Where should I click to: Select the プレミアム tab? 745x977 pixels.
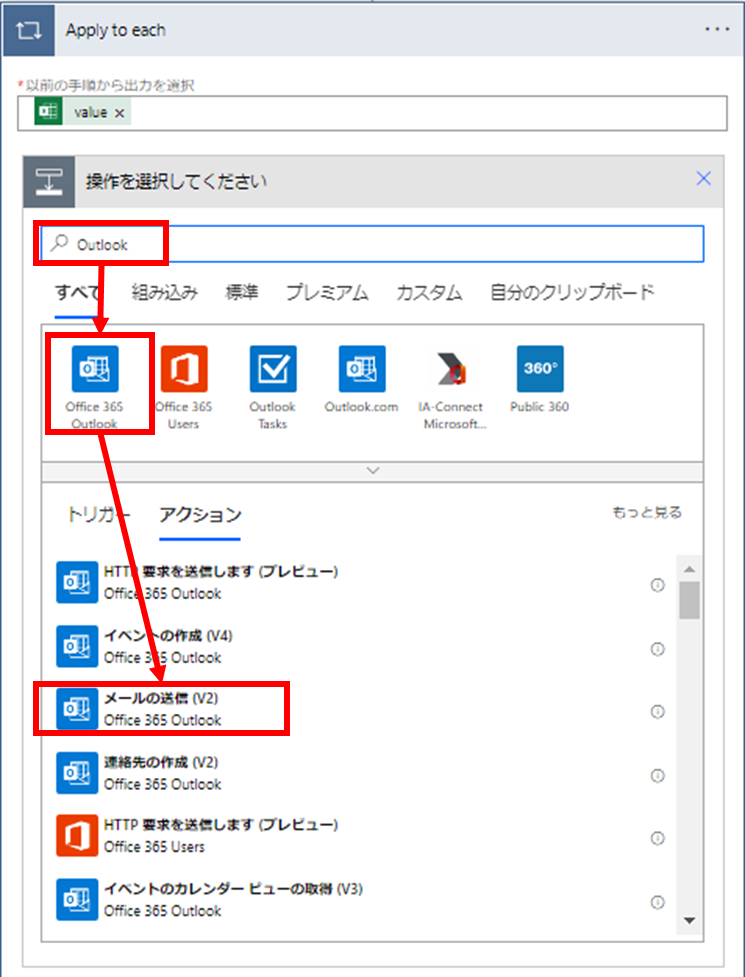(327, 292)
